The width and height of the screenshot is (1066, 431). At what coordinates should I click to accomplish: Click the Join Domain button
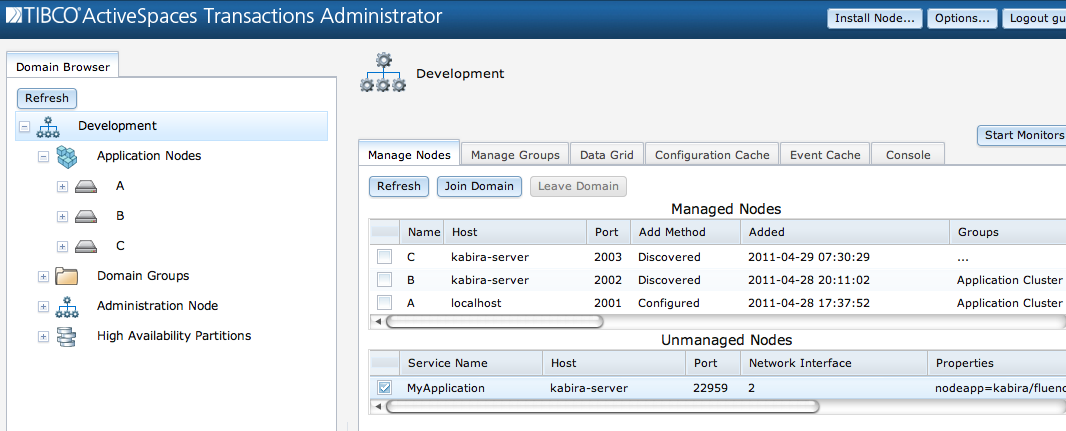click(x=479, y=186)
